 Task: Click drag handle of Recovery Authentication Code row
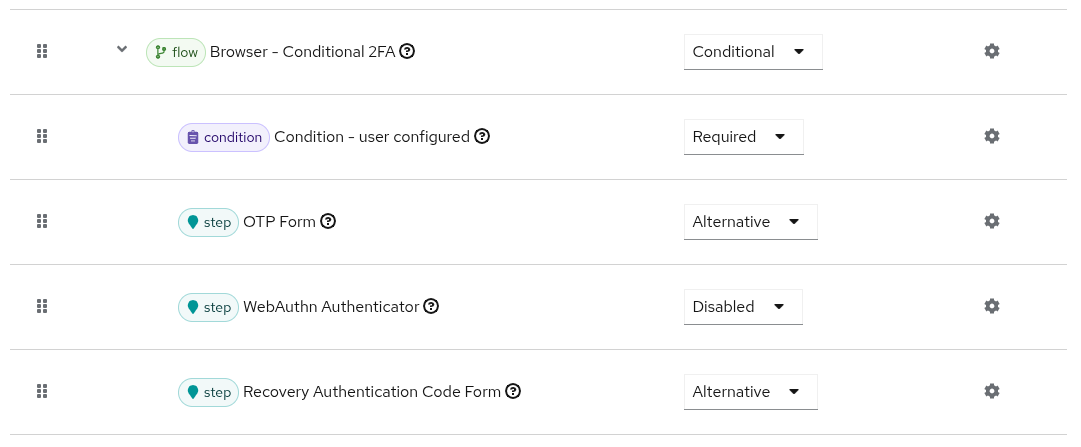(x=42, y=391)
